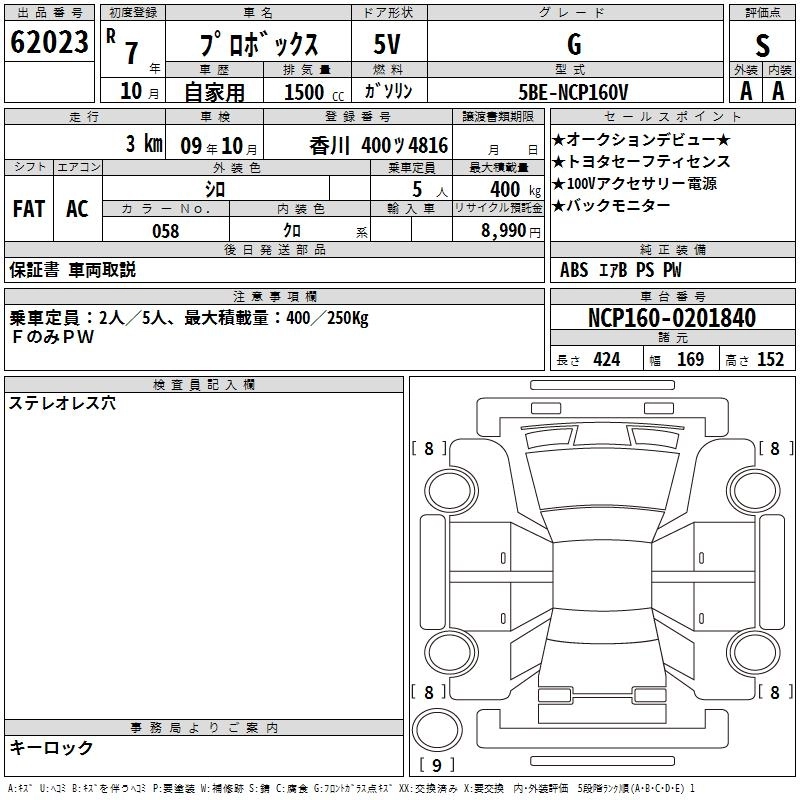Image resolution: width=800 pixels, height=800 pixels.
Task: Select inspector note ステレオレス穴
Action: 62,404
